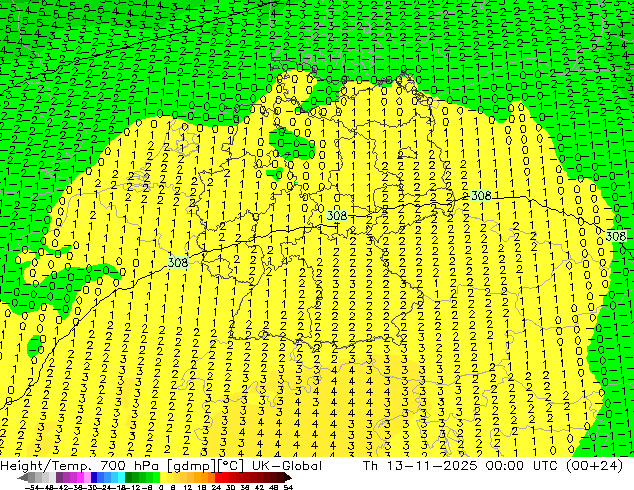Select the dark blue legend color segment
Viewport: 634px width, 490px height.
(94, 478)
